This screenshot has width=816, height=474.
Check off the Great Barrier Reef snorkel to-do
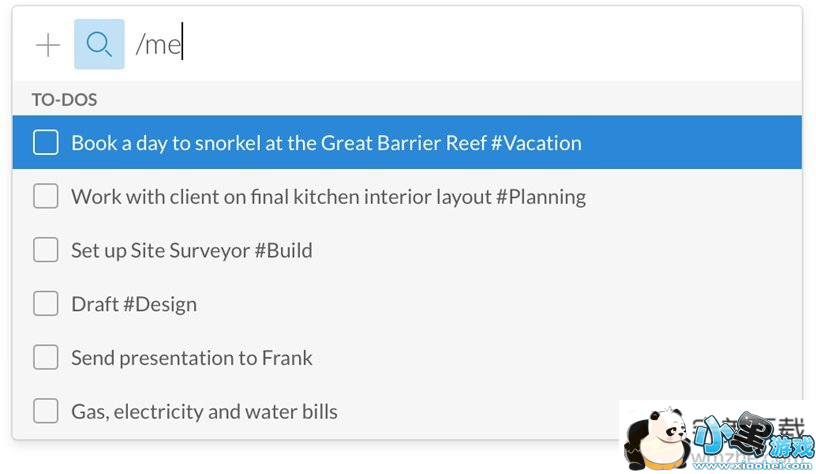[46, 143]
